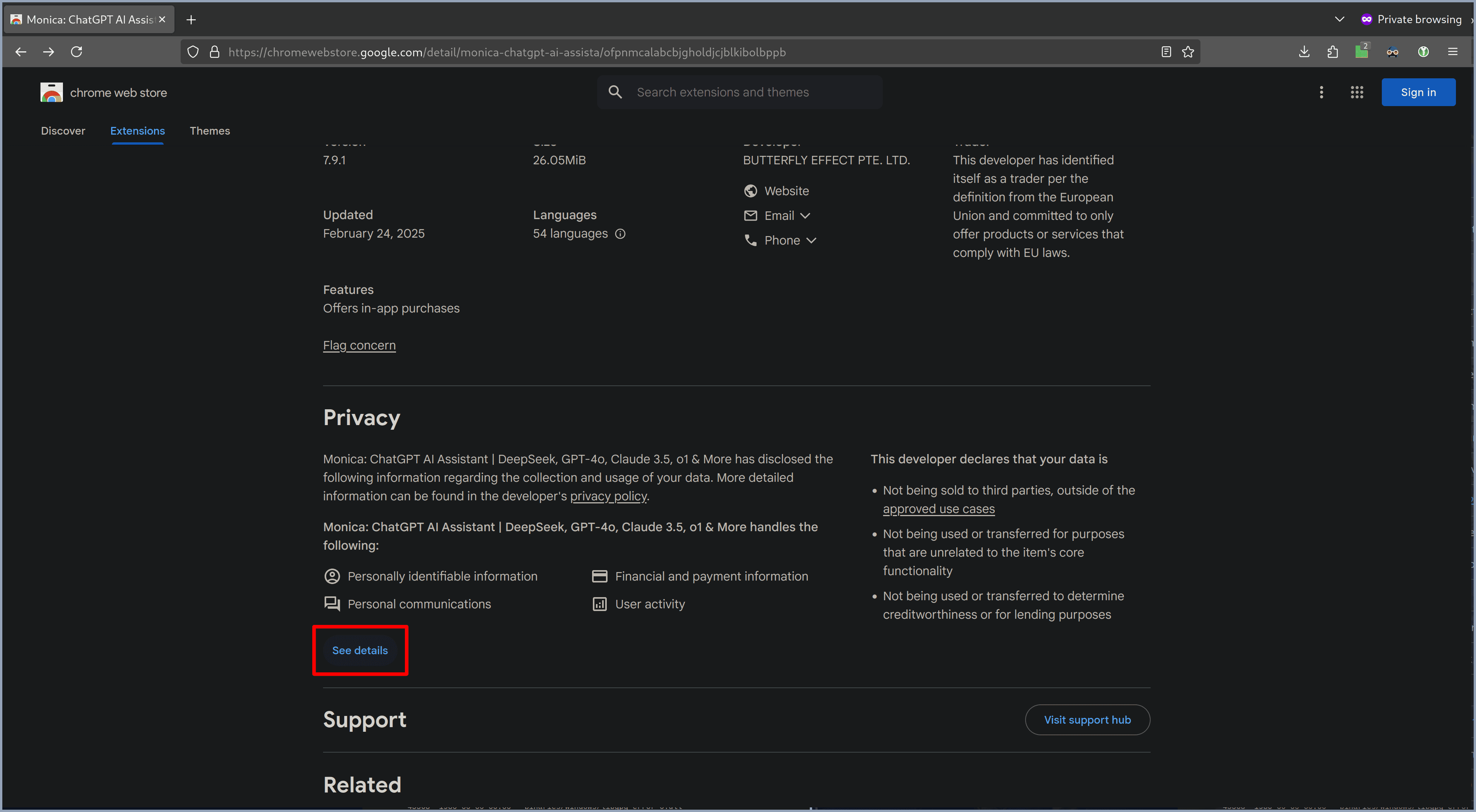The height and width of the screenshot is (812, 1476).
Task: Click the Support section heading
Action: coord(365,720)
